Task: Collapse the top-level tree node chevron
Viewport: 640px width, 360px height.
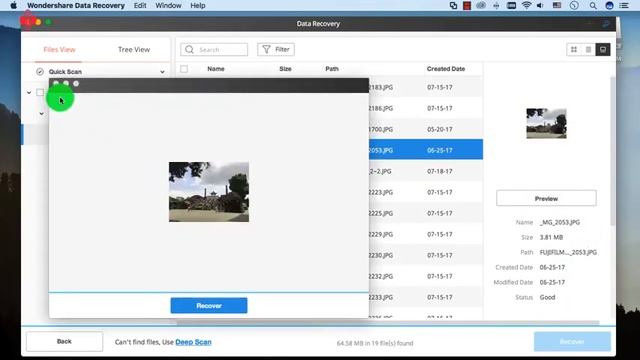Action: 29,93
